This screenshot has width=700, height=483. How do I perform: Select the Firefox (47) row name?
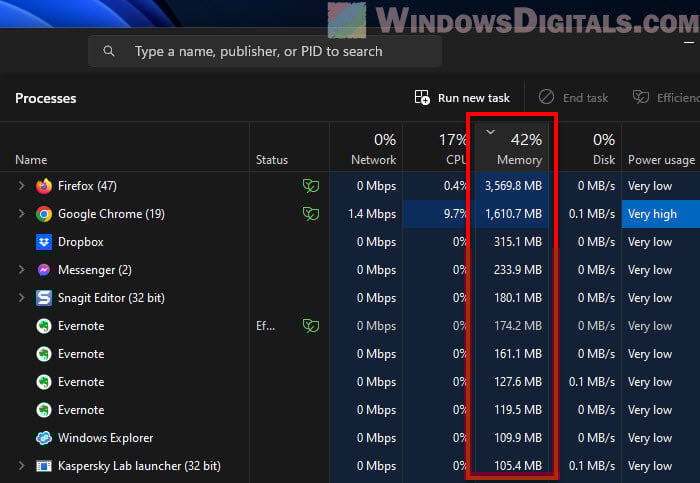(x=88, y=186)
